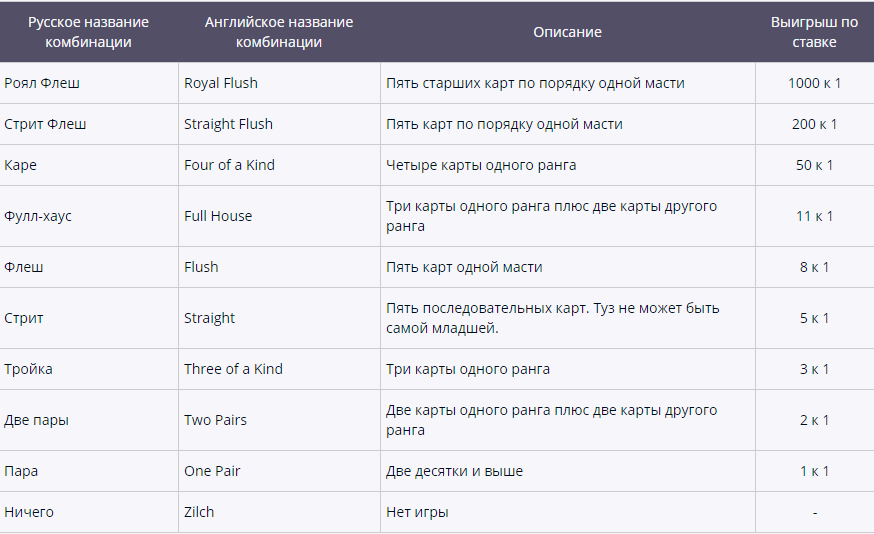Click the 'Каре' row name
This screenshot has width=874, height=534.
click(21, 165)
